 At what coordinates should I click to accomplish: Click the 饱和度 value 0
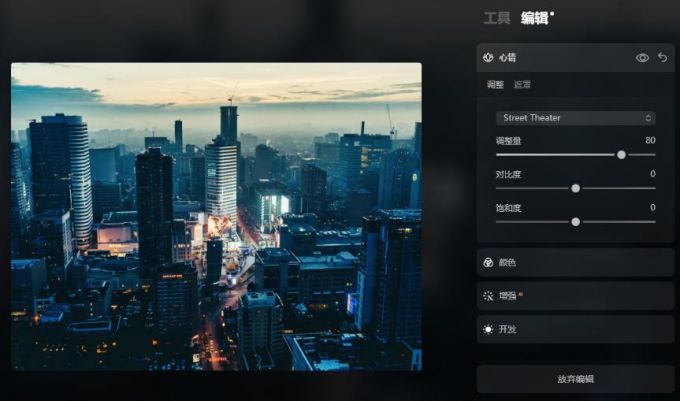(x=653, y=208)
